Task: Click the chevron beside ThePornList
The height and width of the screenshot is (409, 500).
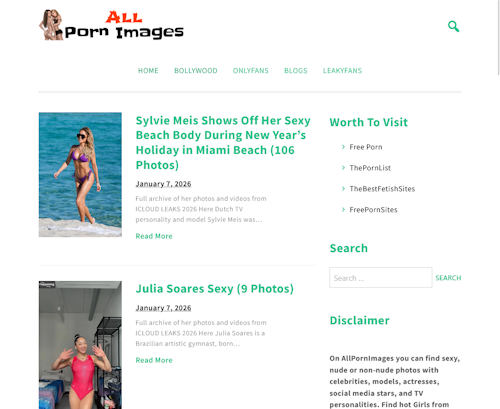Action: (x=343, y=168)
